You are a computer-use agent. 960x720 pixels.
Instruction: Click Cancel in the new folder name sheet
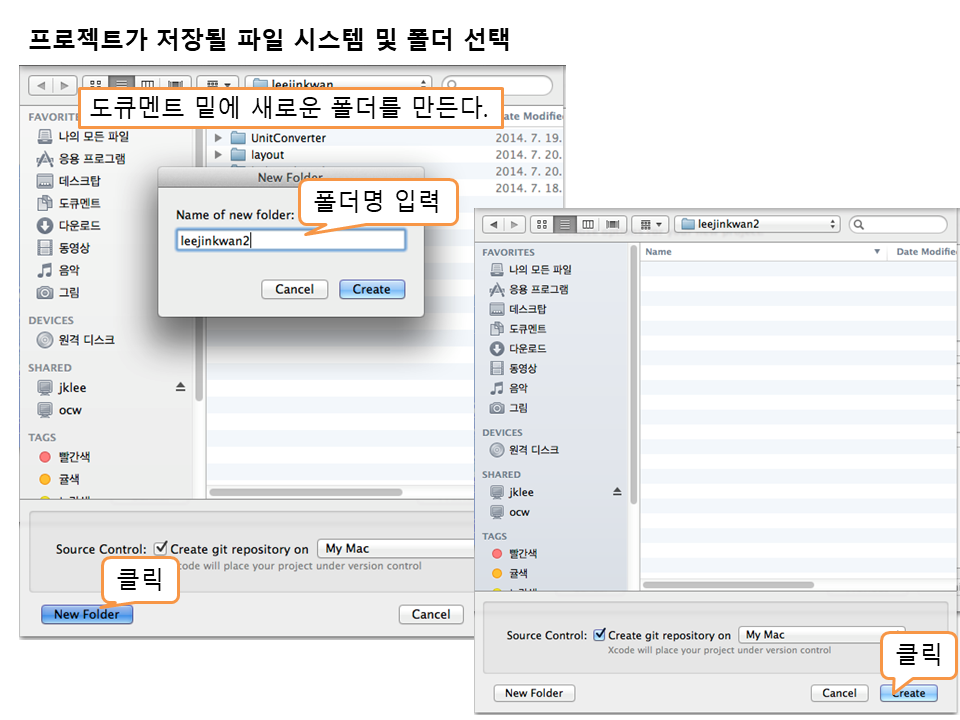[x=294, y=289]
